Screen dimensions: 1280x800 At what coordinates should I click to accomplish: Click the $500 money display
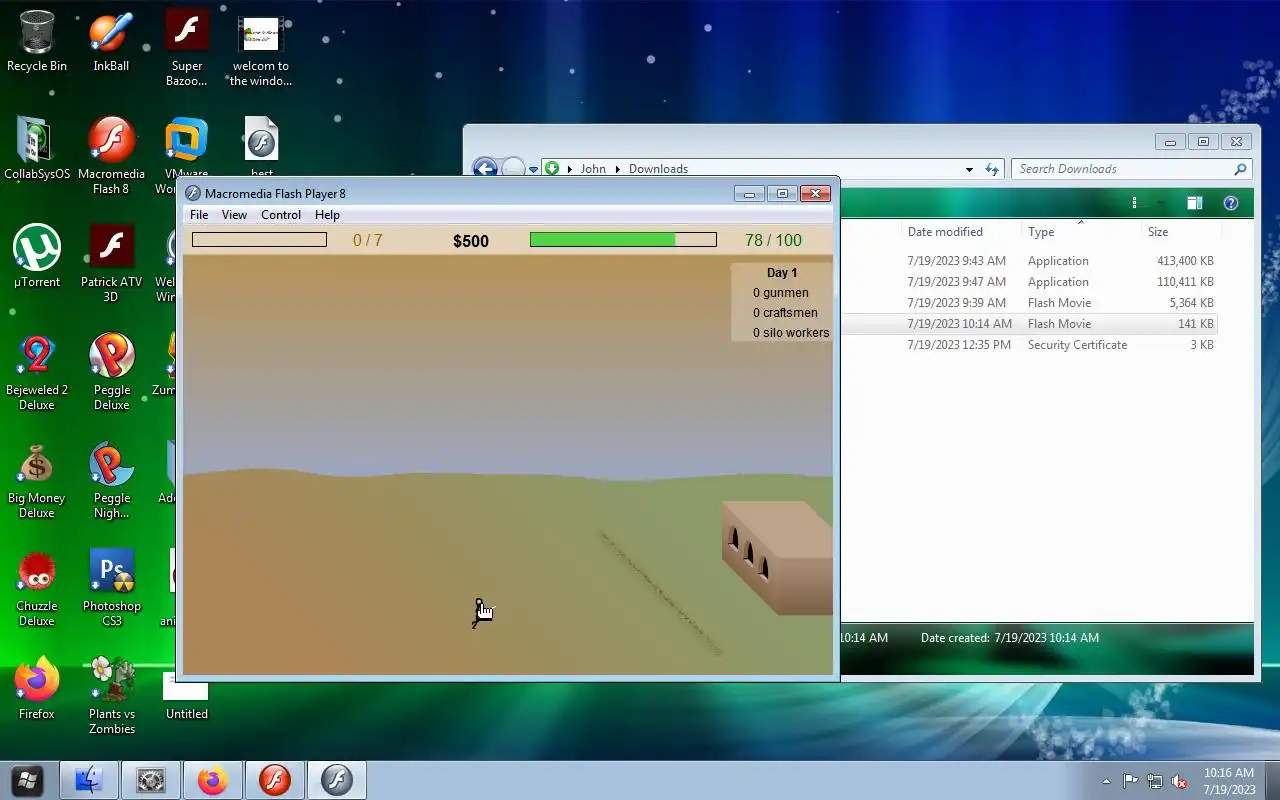coord(471,241)
